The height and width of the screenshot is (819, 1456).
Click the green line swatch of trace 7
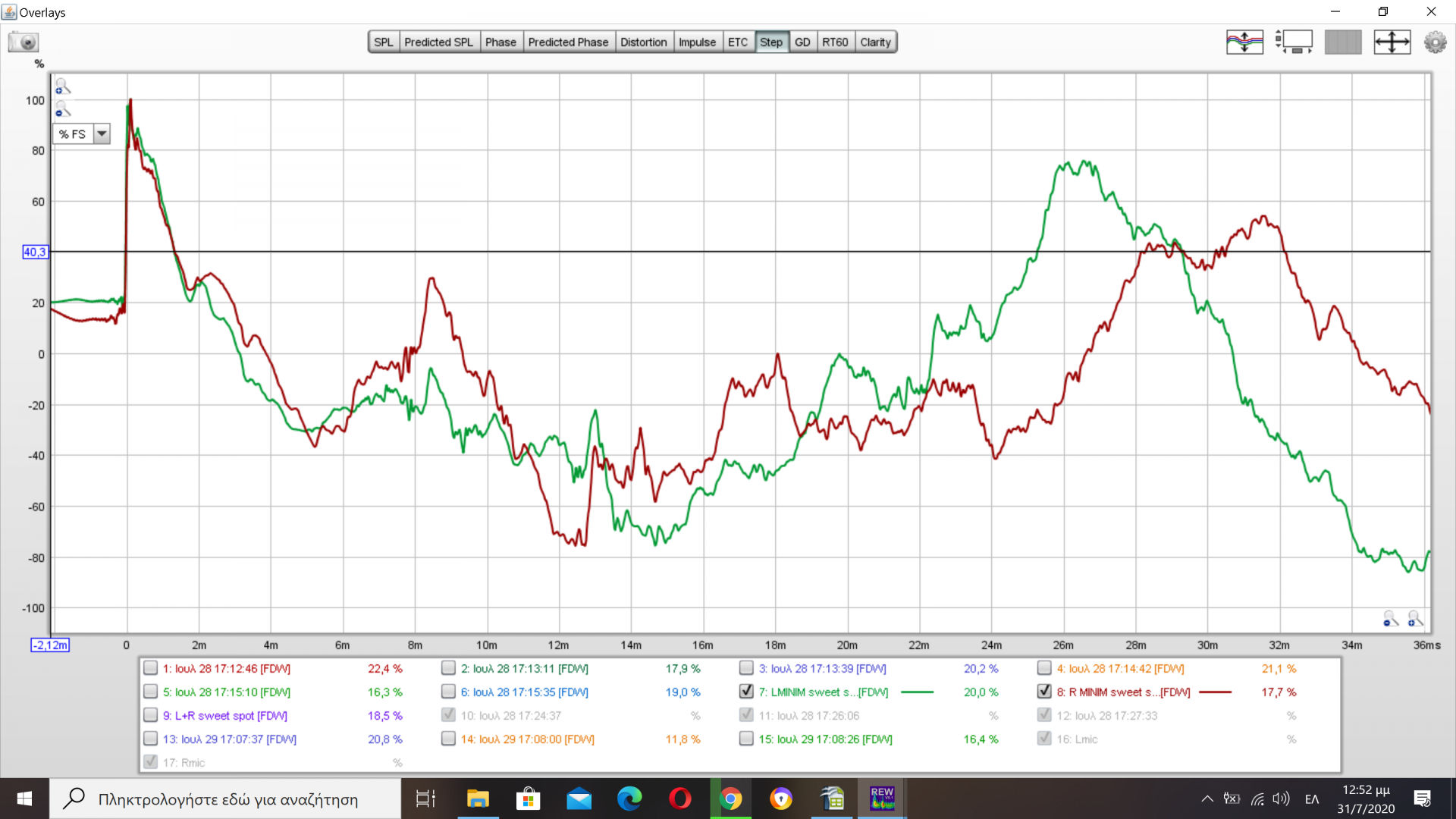coord(917,692)
